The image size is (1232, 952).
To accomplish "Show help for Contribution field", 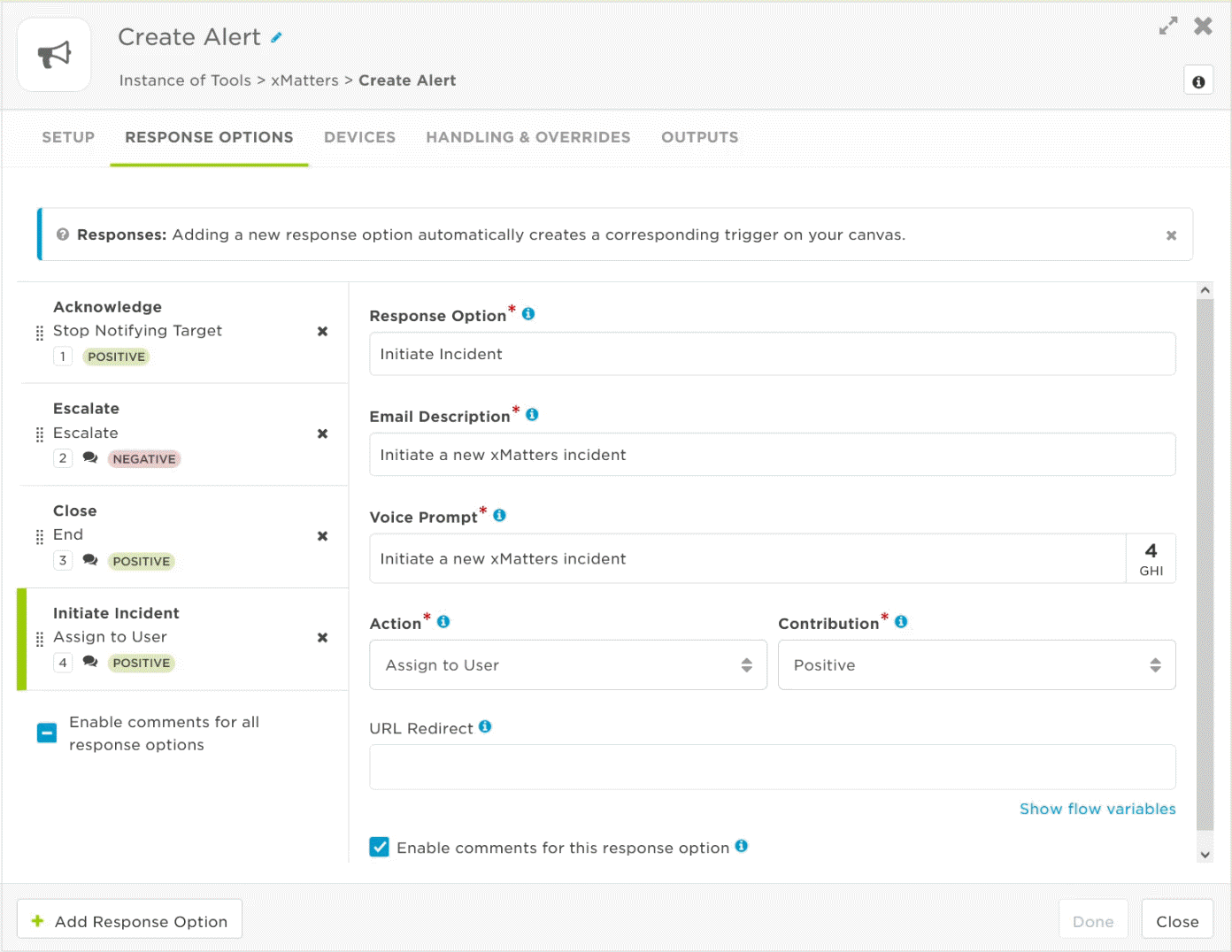I will (x=901, y=622).
